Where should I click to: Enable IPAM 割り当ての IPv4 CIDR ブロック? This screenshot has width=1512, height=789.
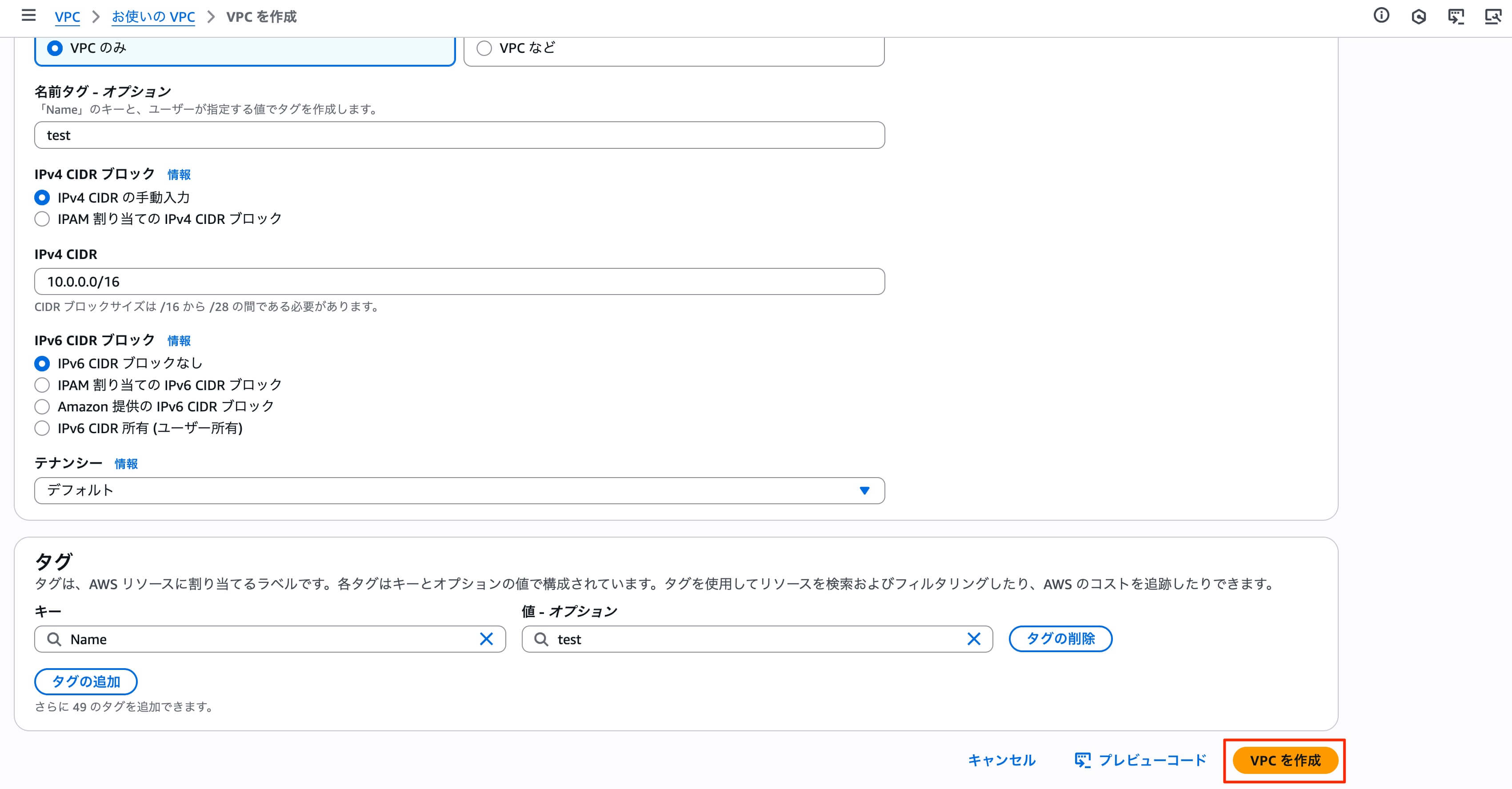point(42,219)
